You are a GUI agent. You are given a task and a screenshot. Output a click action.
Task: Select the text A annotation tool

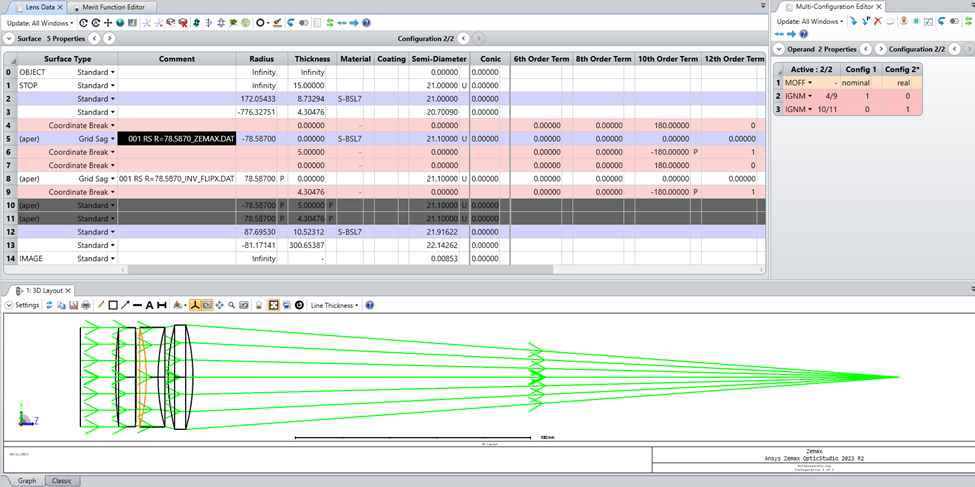point(149,305)
